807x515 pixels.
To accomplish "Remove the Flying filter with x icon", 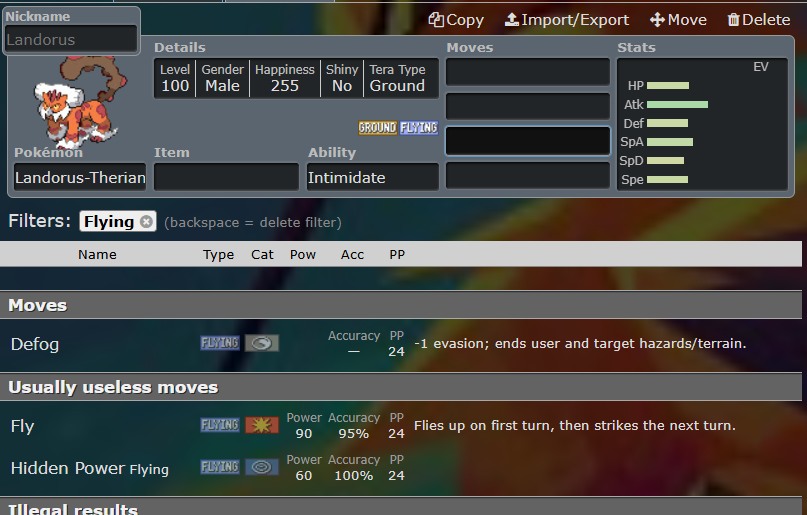I will (146, 222).
